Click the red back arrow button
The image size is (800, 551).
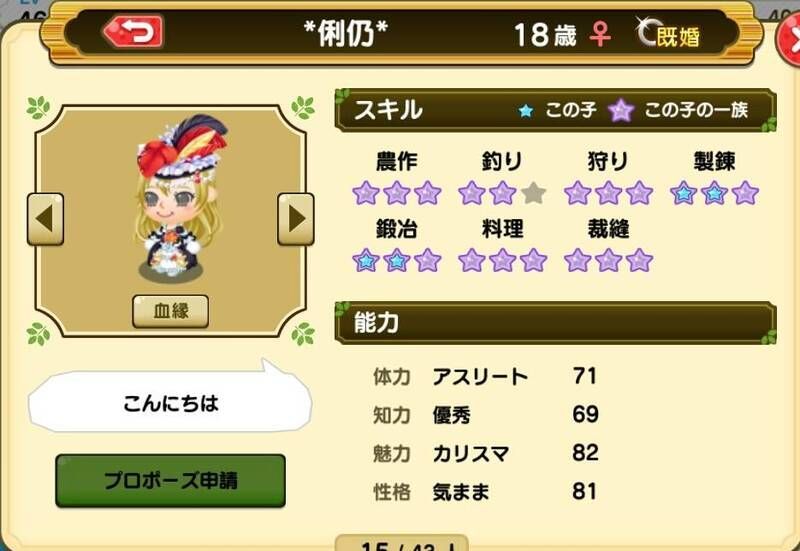133,32
